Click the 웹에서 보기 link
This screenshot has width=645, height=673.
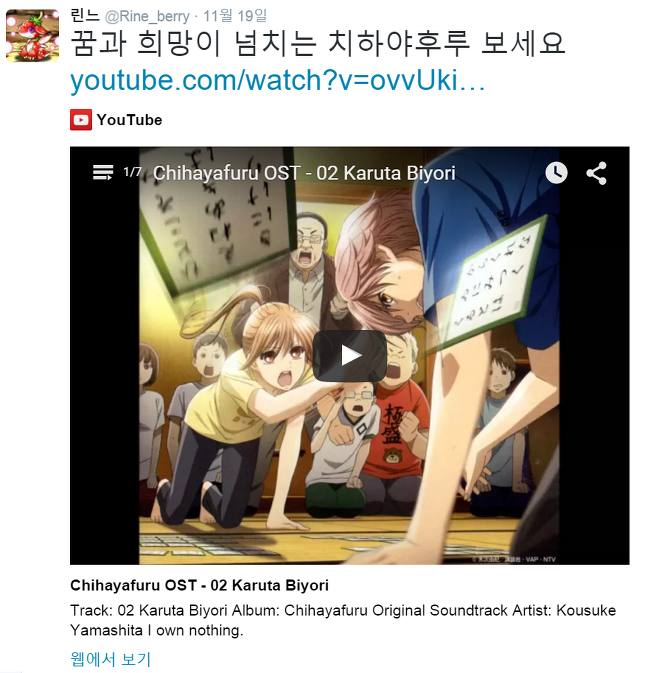[x=110, y=659]
